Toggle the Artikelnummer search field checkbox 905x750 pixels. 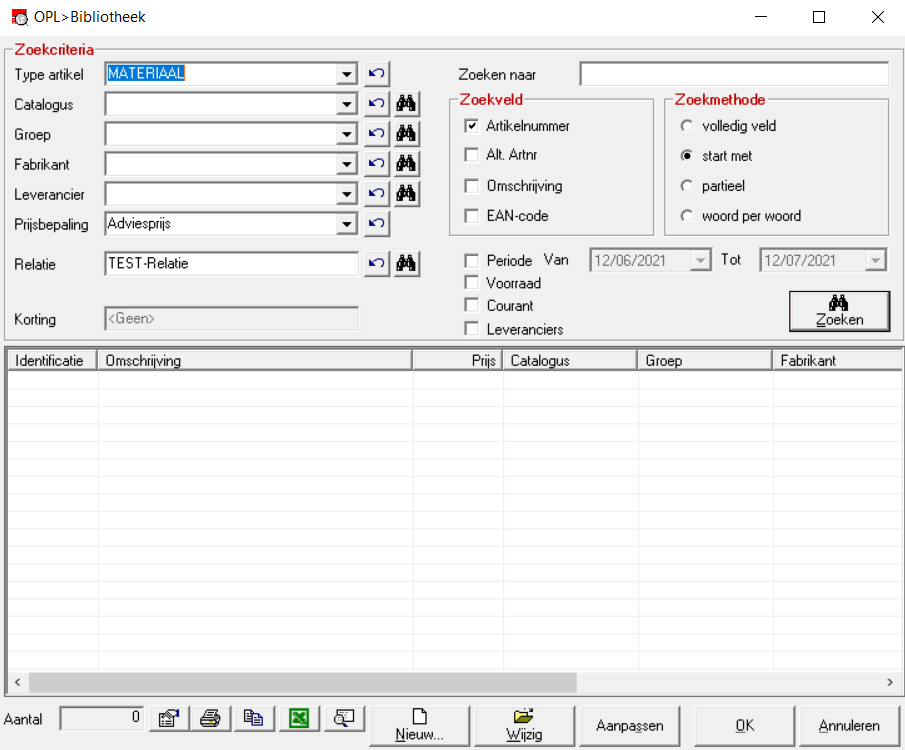pos(472,126)
